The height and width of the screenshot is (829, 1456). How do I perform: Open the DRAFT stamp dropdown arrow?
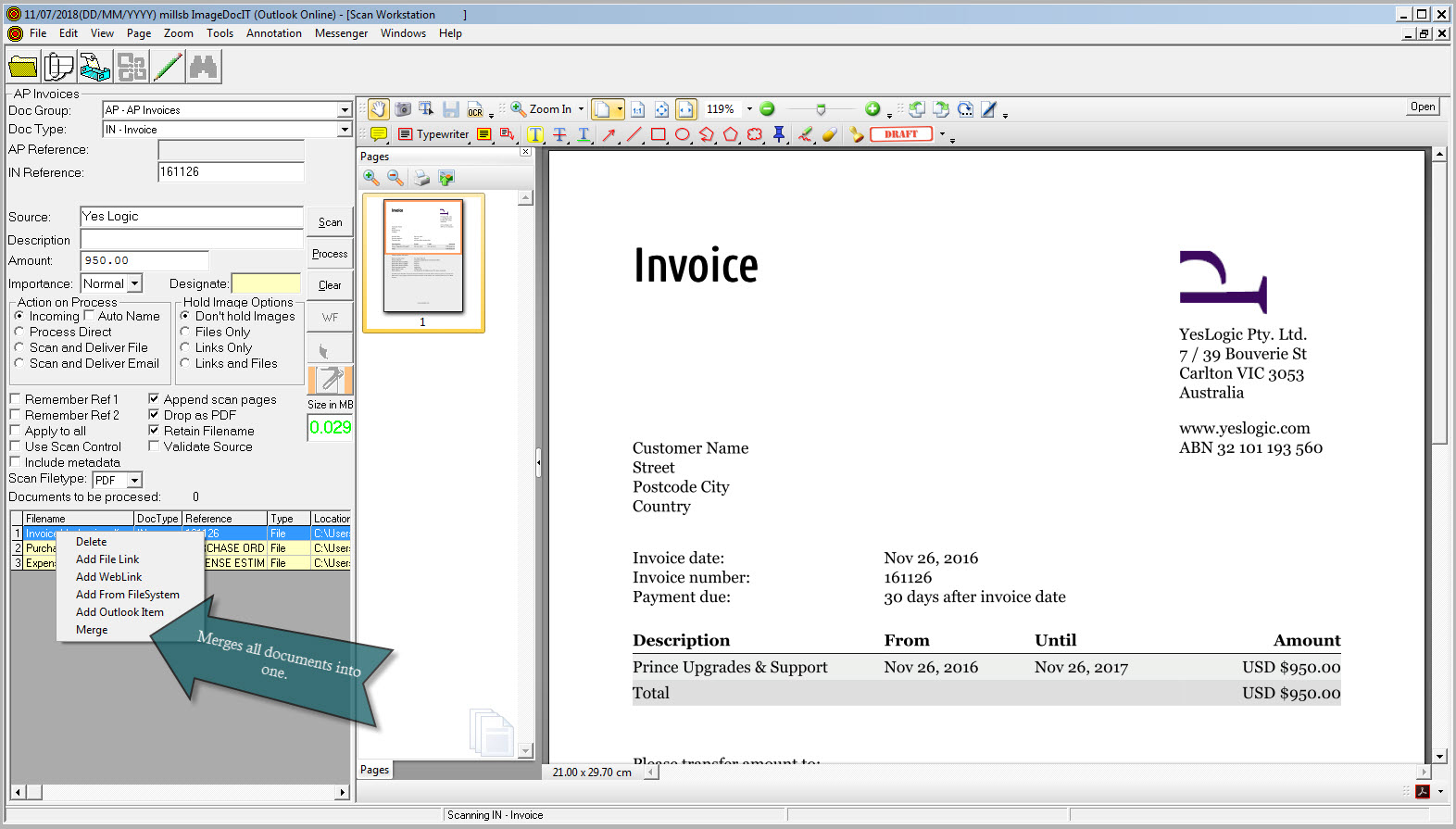pos(943,134)
